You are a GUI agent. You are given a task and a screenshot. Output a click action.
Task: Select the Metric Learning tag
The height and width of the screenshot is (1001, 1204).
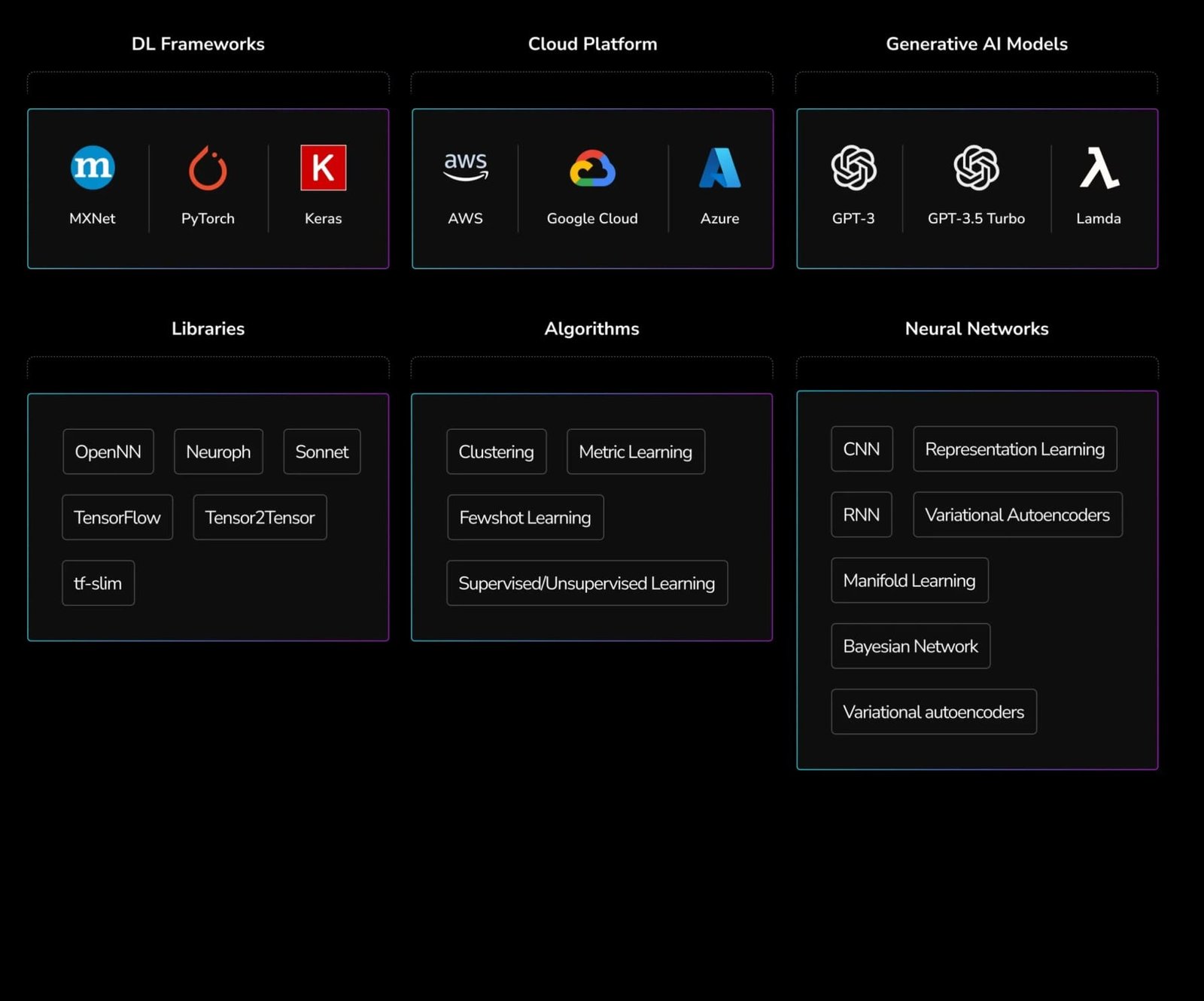[x=635, y=452]
